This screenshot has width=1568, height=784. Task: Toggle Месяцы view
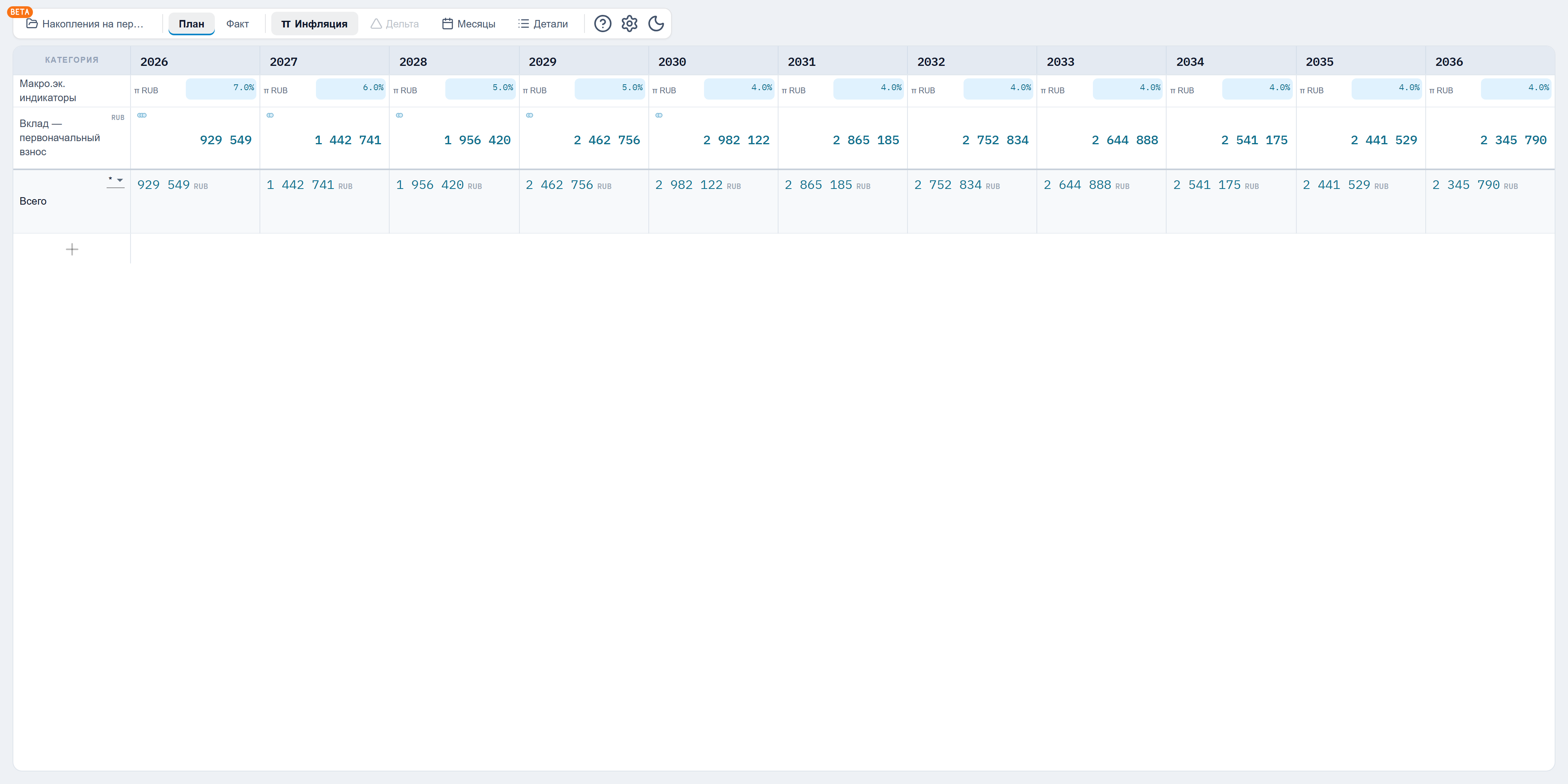[469, 24]
